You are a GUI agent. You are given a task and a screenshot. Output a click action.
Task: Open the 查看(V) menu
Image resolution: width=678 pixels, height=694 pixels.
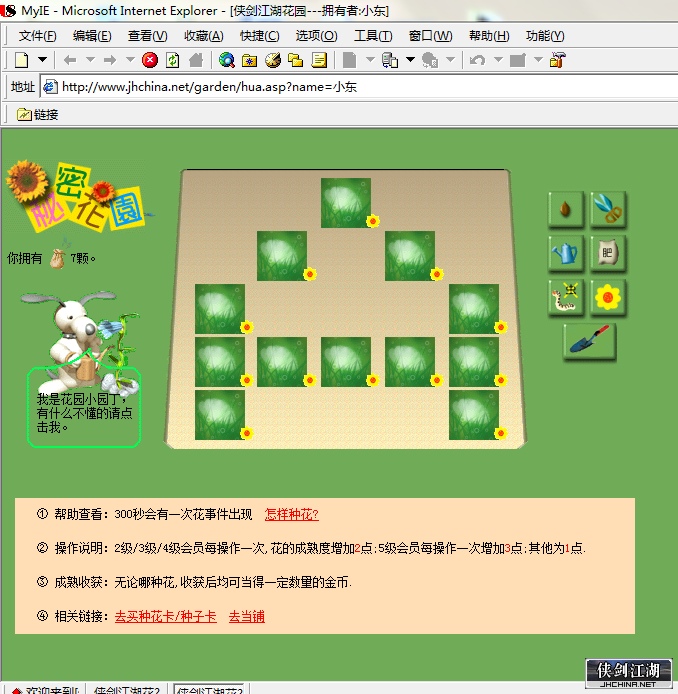[x=147, y=36]
